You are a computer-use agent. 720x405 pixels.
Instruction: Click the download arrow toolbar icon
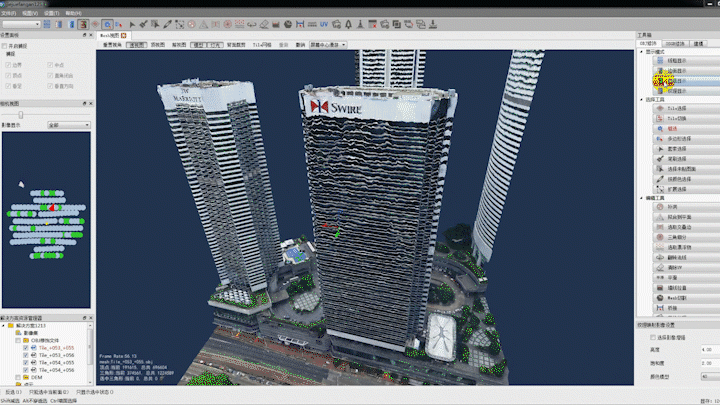(433, 24)
